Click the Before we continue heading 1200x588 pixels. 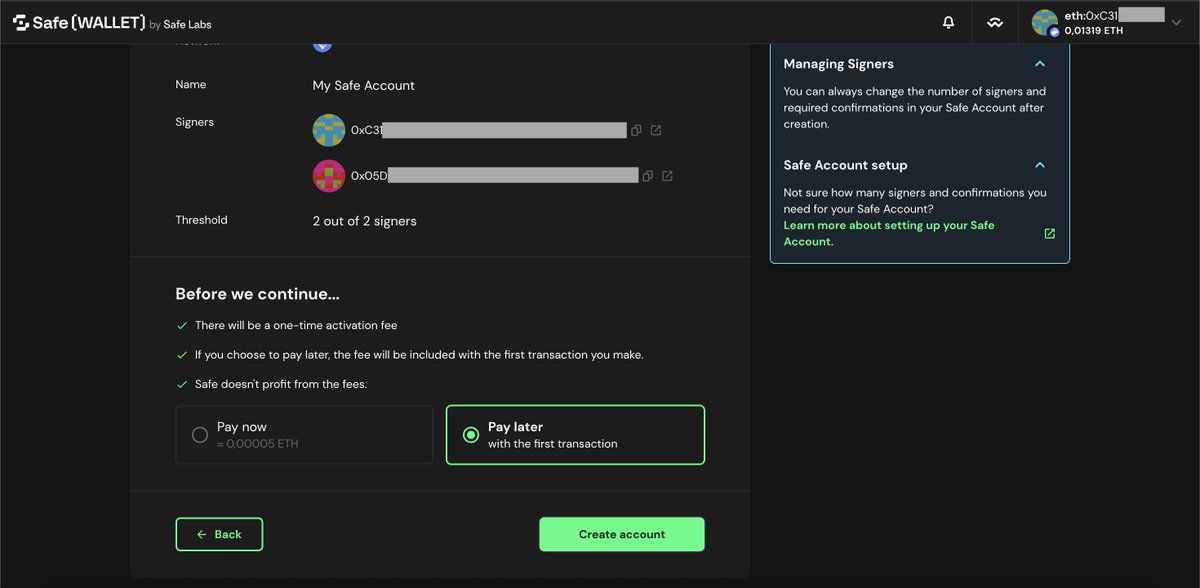coord(257,294)
